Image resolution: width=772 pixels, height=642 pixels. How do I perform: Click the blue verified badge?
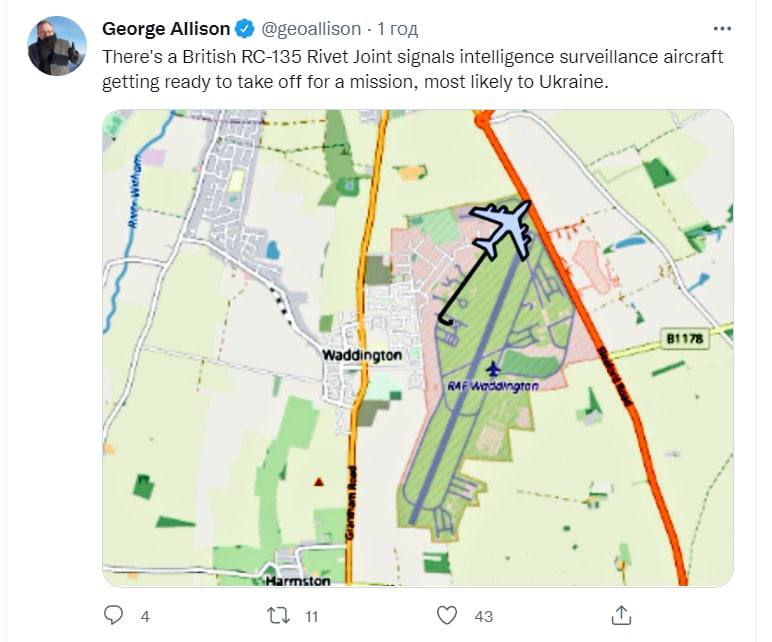click(244, 29)
